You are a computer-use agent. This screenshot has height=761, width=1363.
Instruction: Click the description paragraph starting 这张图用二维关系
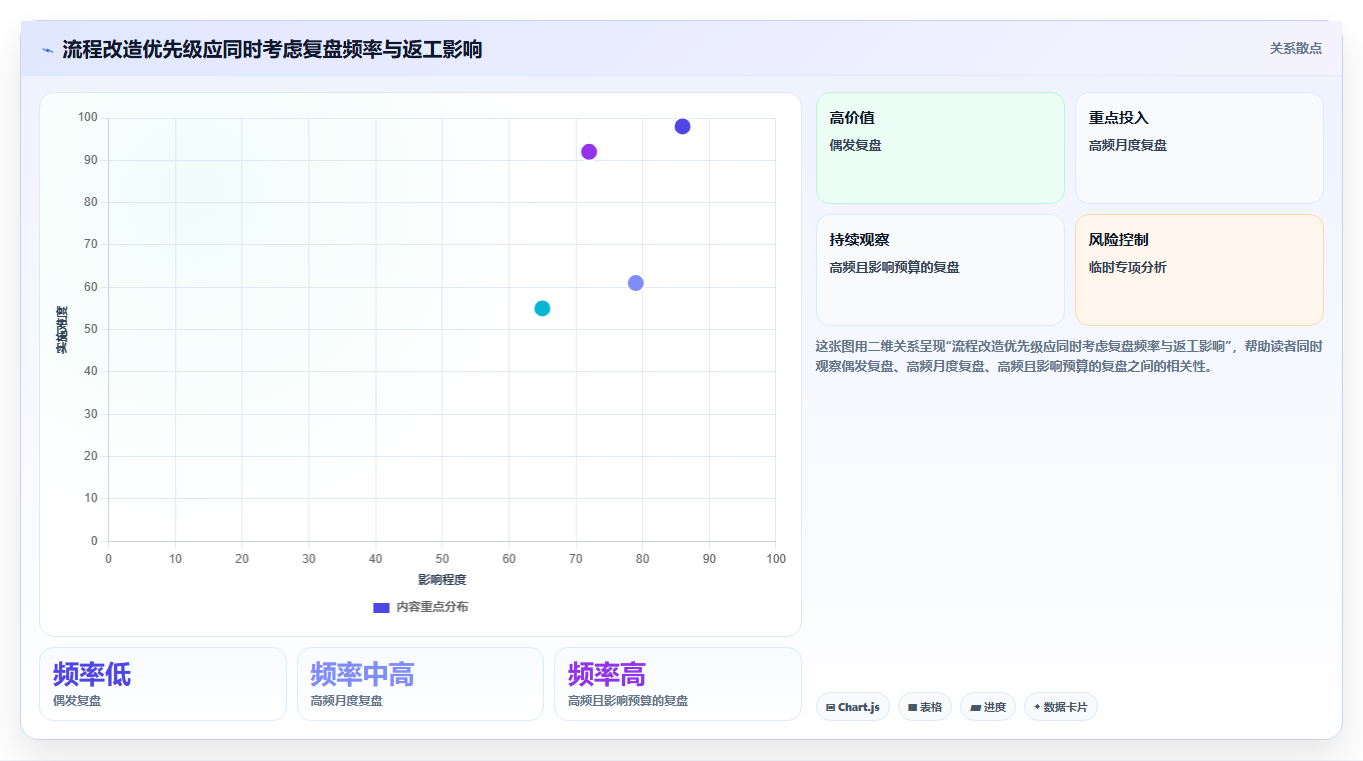(1069, 356)
